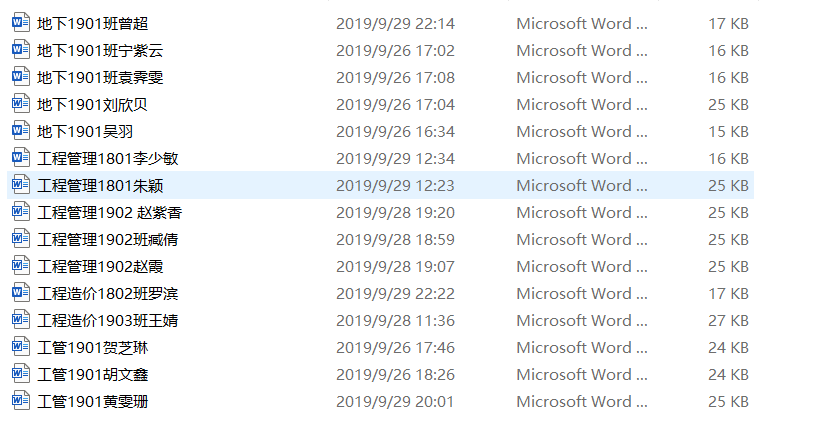Click the document icon of 工程管理1801李少敏
This screenshot has height=423, width=824.
21,158
